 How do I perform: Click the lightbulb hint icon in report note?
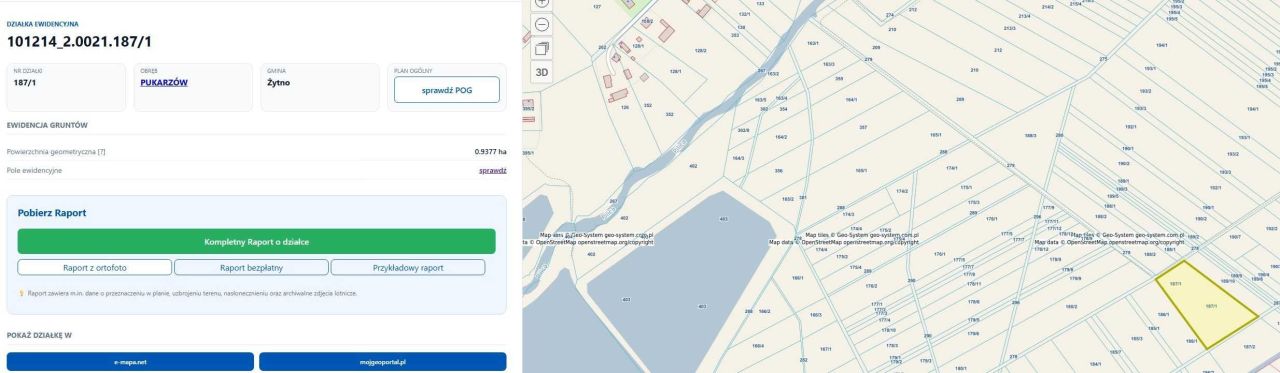(x=22, y=293)
